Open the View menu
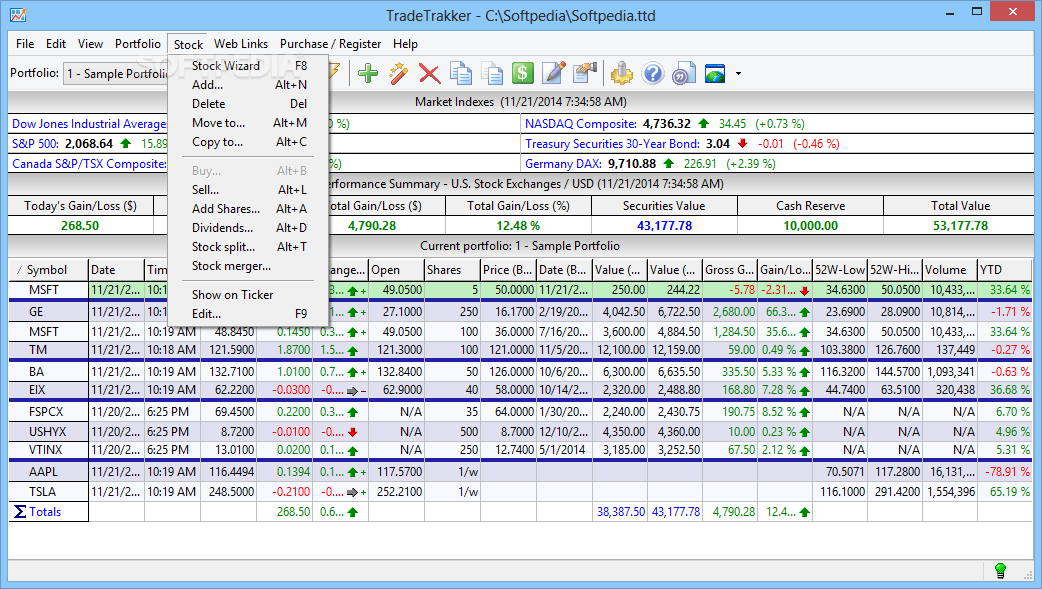Screen dimensions: 1042x589 [x=90, y=44]
